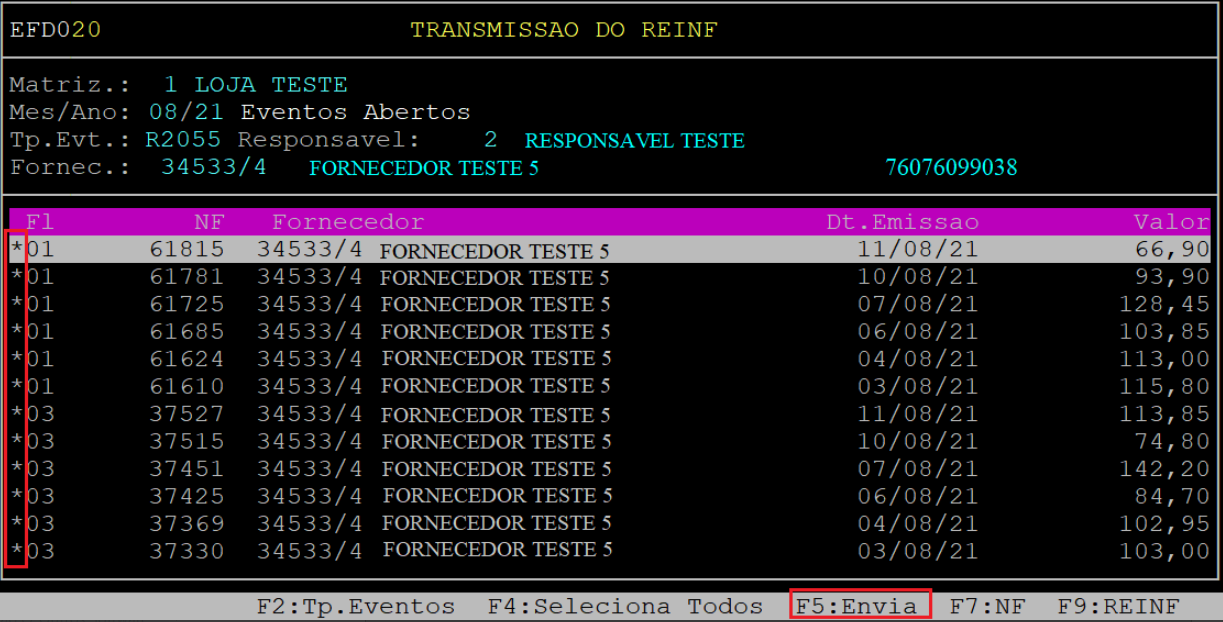Click NF number 37425
This screenshot has width=1223, height=622.
click(x=187, y=496)
